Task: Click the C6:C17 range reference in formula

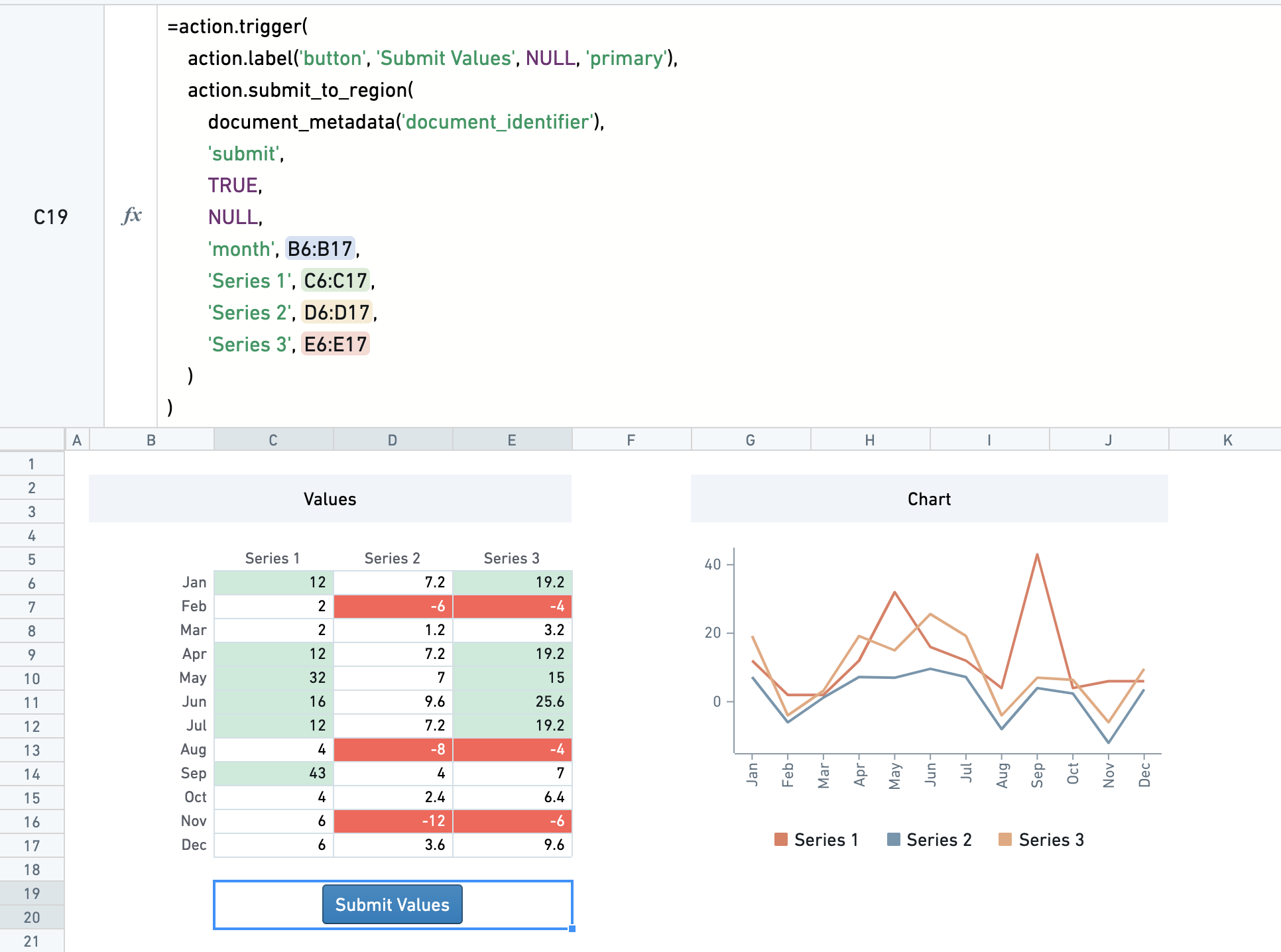Action: (x=335, y=280)
